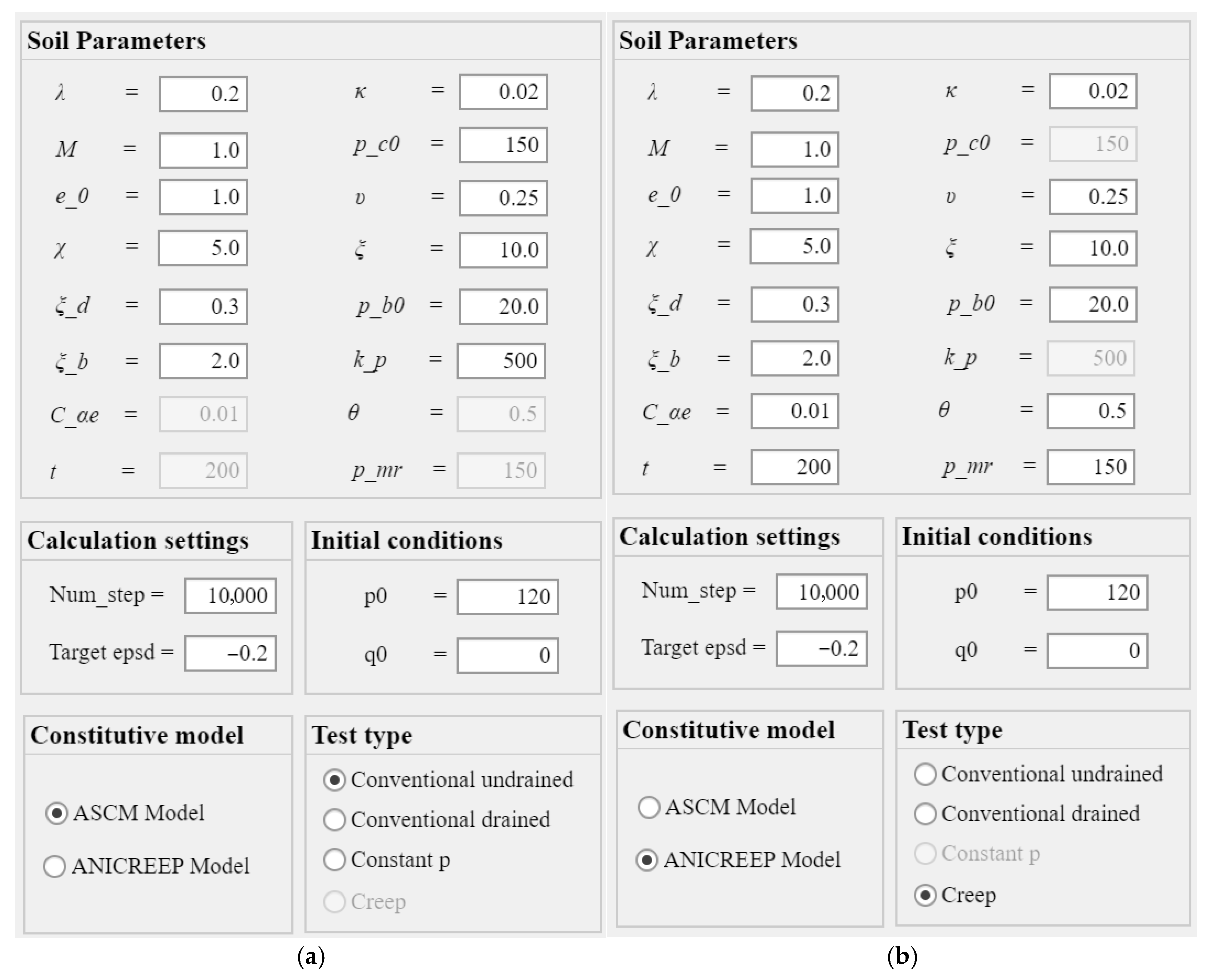The height and width of the screenshot is (980, 1214).
Task: Choose Constant p test in panel (a)
Action: pos(334,860)
